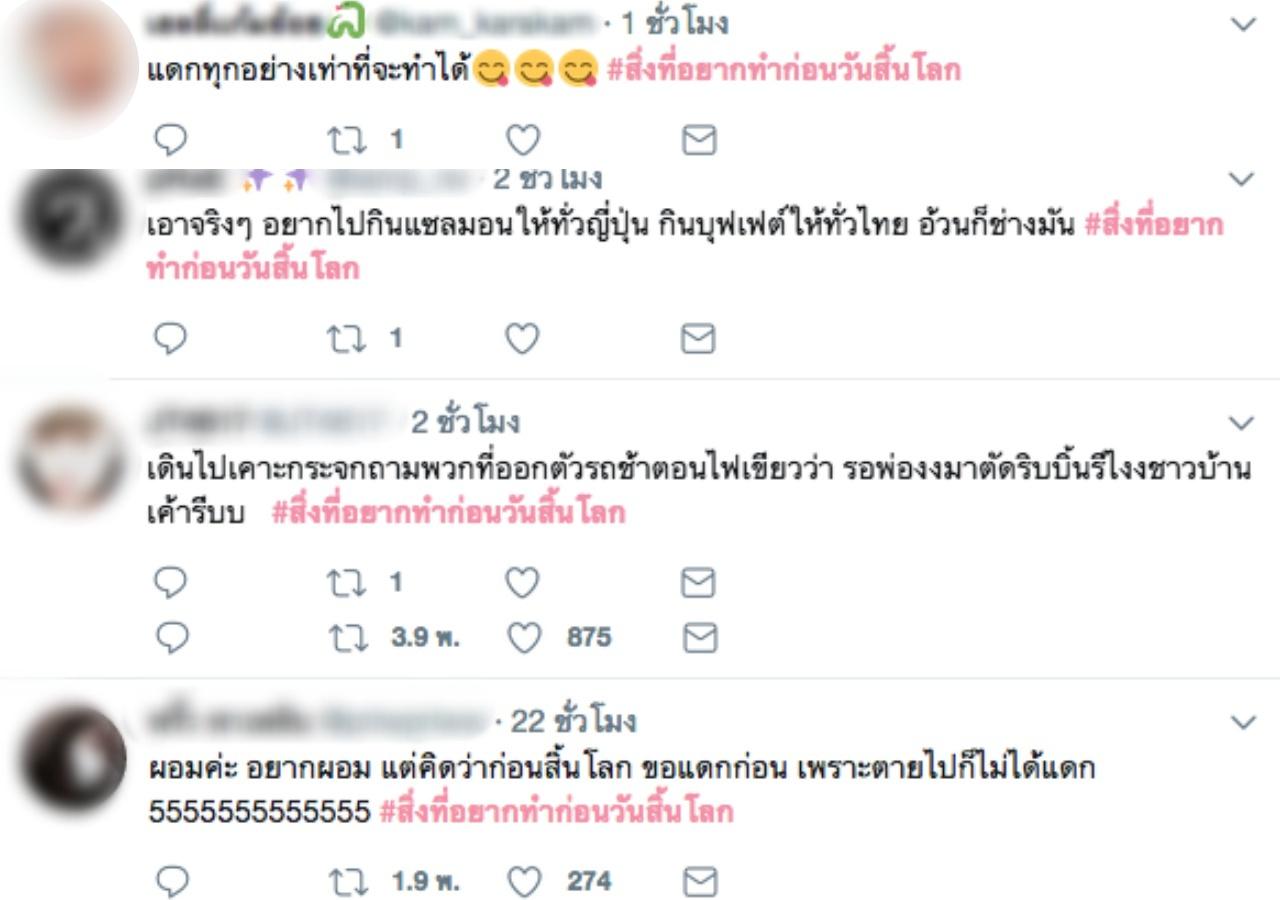The height and width of the screenshot is (900, 1280).
Task: Expand the chevron menu of the 22 ชั่วโมง tweet
Action: point(1241,722)
